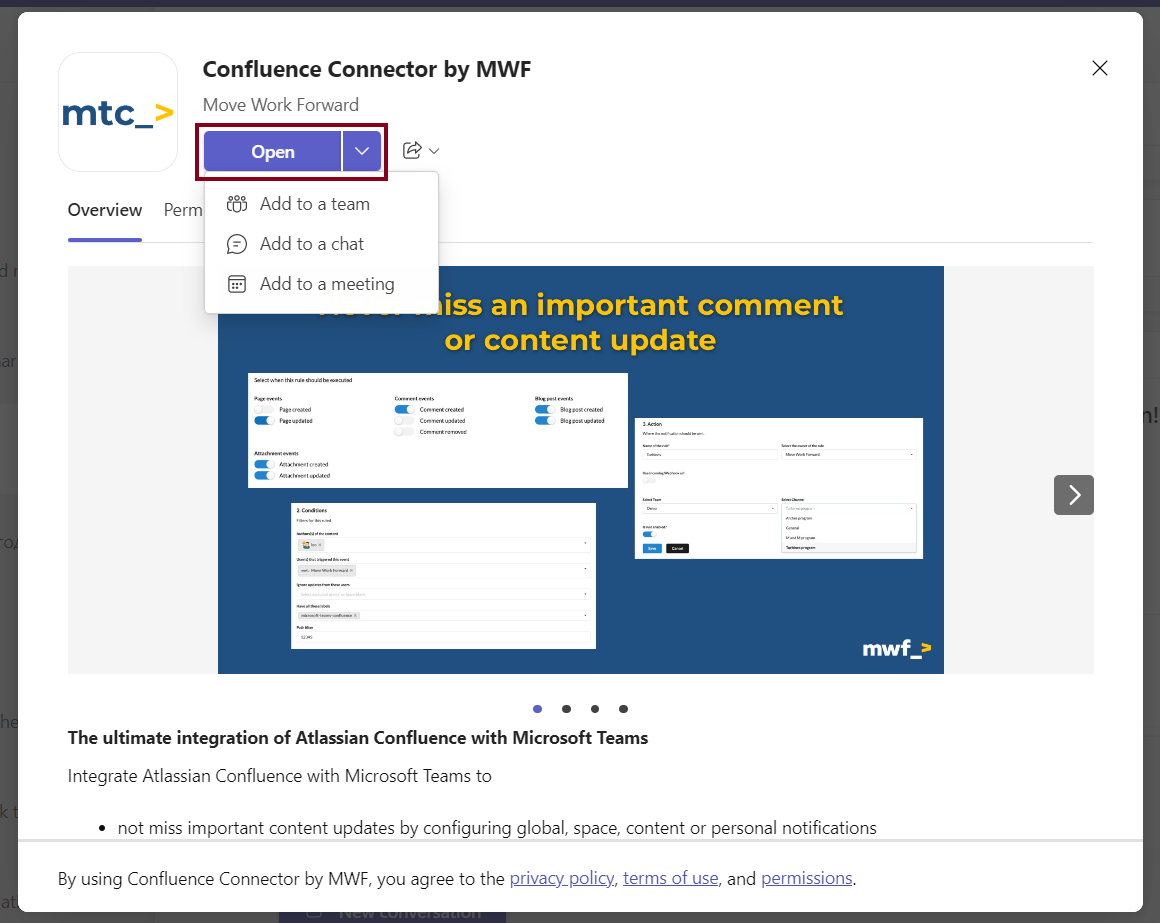Open the permissions link

click(x=807, y=878)
